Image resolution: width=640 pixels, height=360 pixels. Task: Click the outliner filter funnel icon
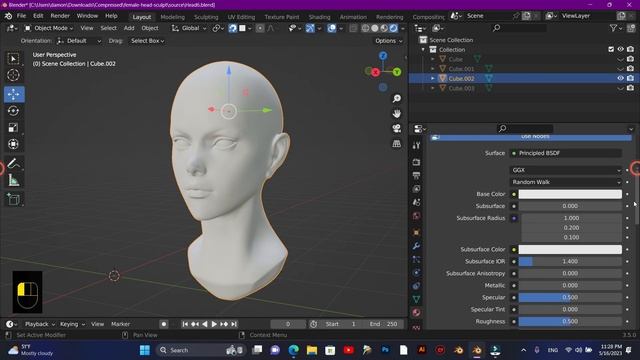tap(613, 28)
